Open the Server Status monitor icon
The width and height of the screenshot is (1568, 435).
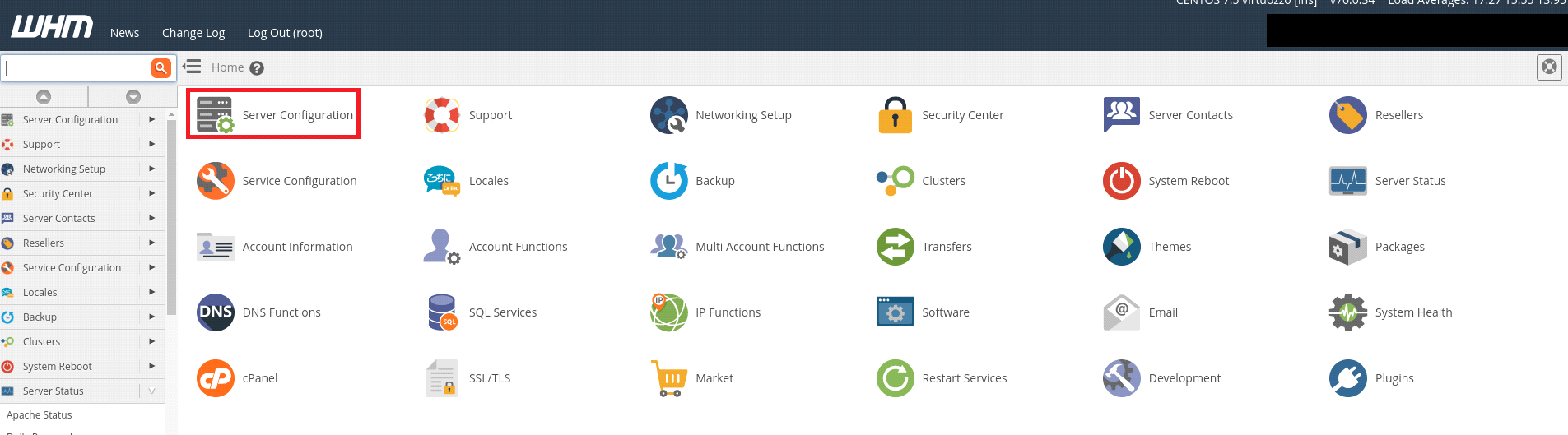1347,181
